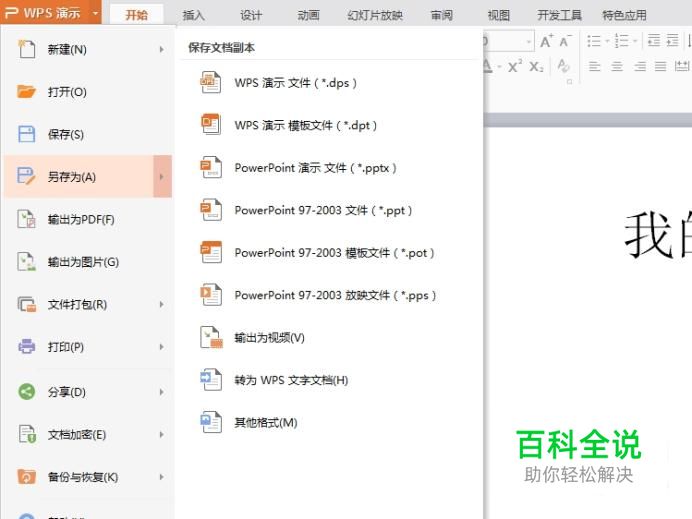Click the Other formats icon
692x519 pixels.
(x=211, y=422)
